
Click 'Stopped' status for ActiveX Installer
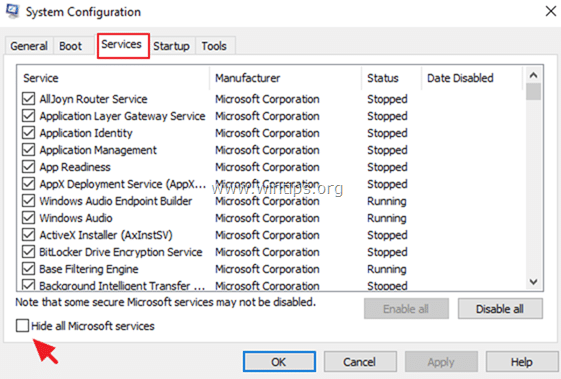point(387,235)
